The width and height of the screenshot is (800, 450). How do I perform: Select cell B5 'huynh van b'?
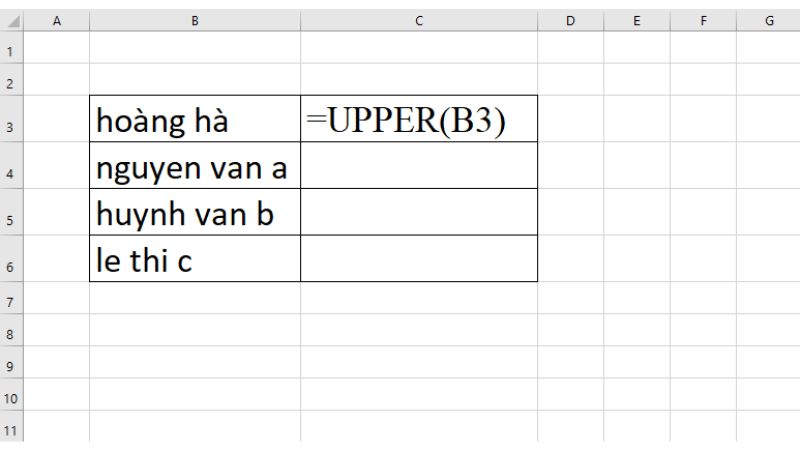195,212
